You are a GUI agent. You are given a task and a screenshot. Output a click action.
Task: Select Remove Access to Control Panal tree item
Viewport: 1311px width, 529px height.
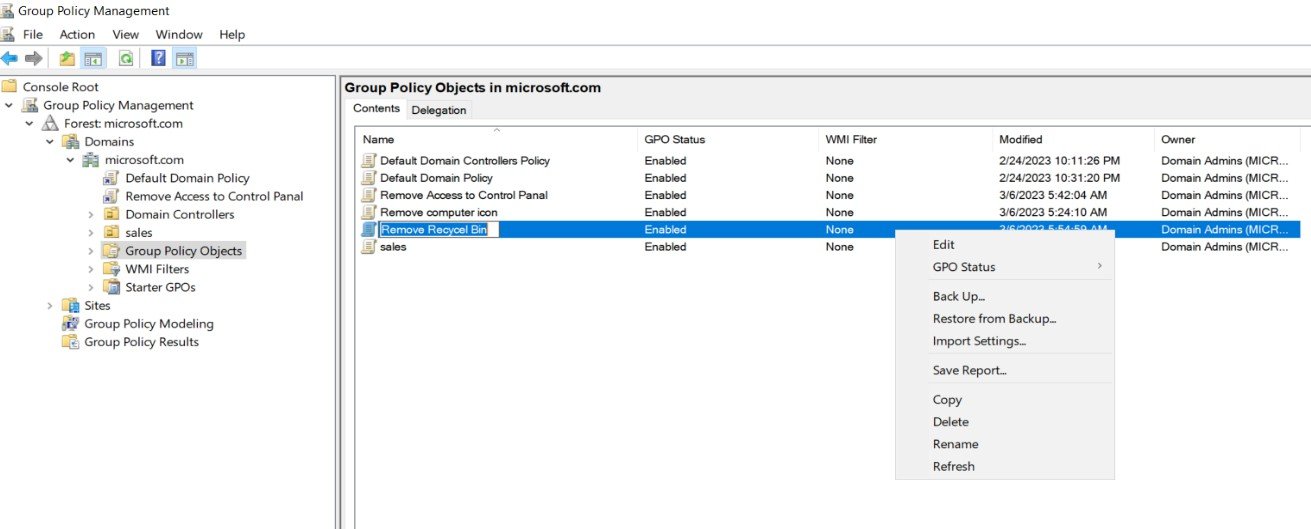pyautogui.click(x=214, y=196)
